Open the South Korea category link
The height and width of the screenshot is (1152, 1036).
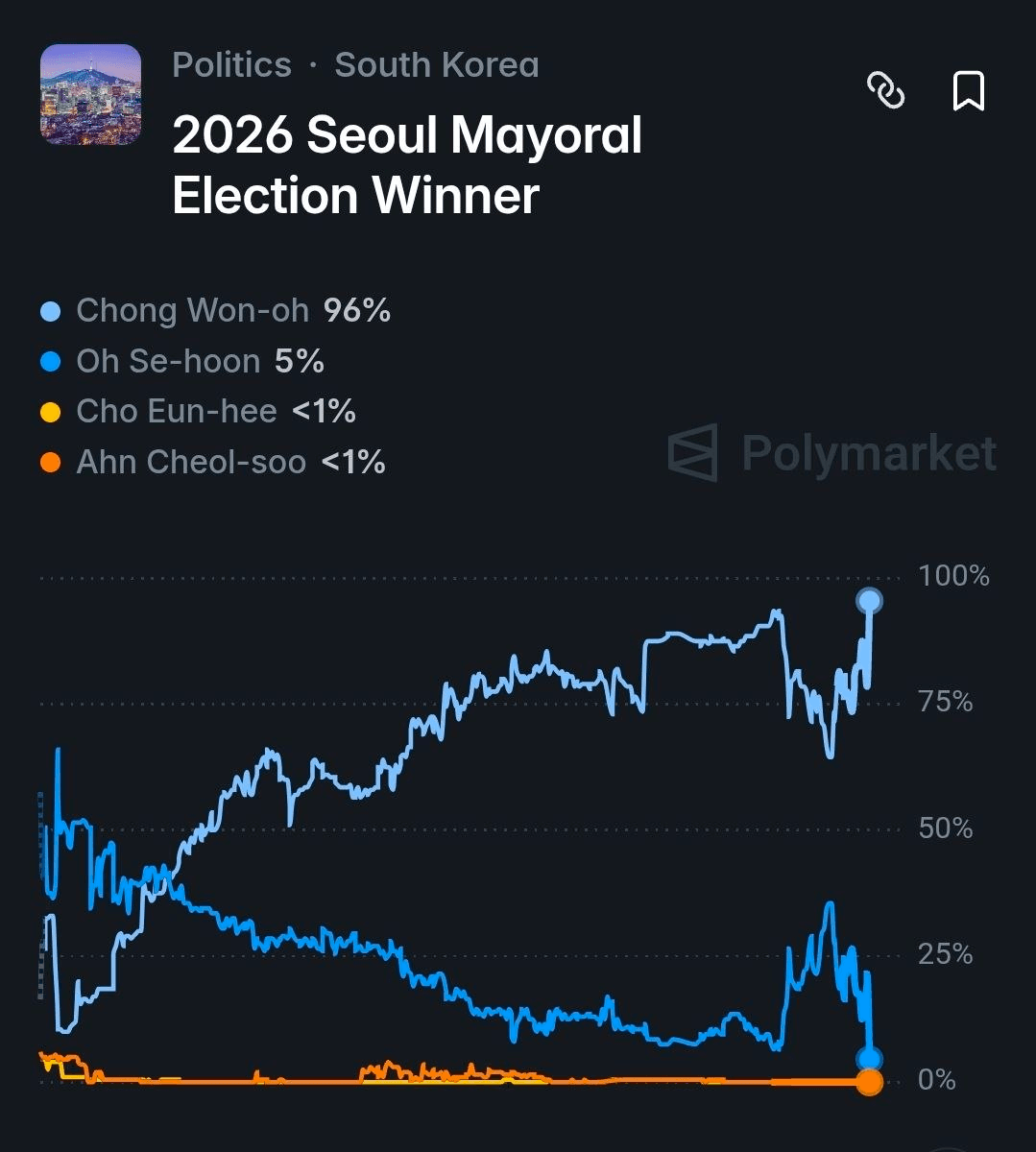coord(437,65)
